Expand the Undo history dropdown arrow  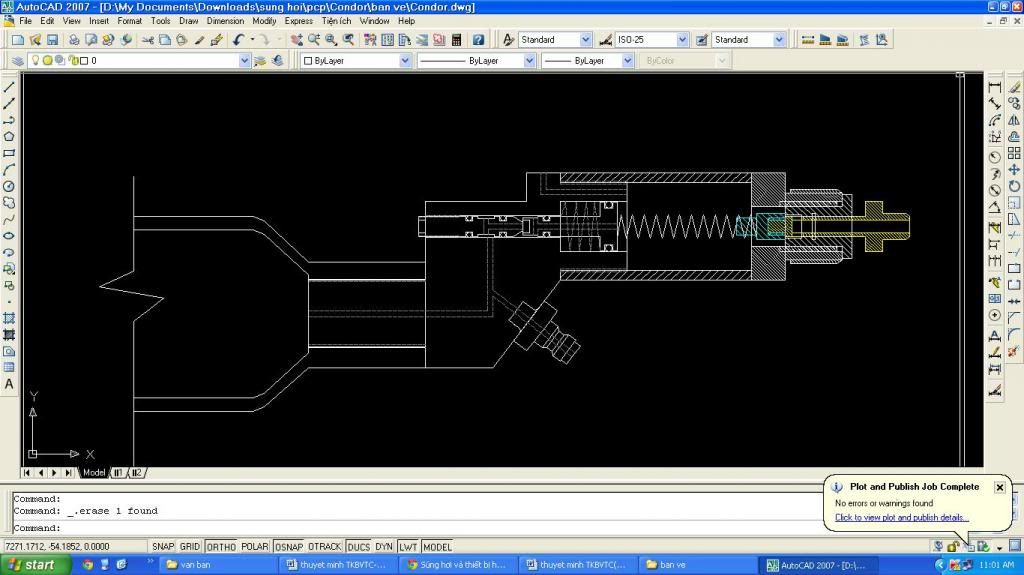tap(252, 40)
